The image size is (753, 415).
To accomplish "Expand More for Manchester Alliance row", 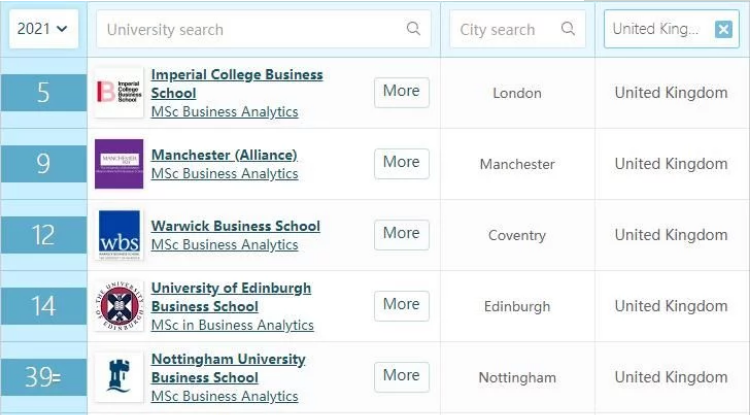I will [401, 163].
